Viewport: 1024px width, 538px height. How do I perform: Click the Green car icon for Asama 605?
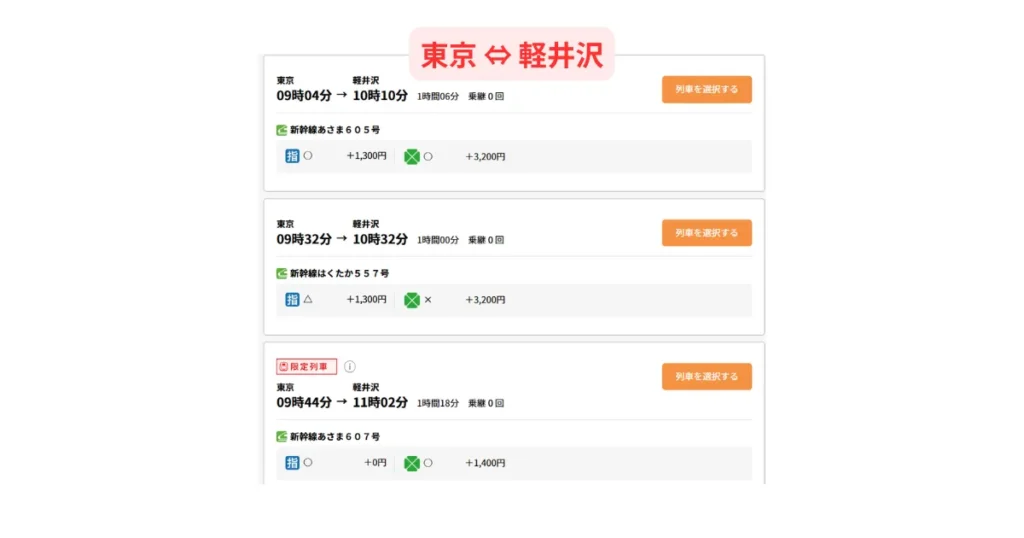point(411,156)
